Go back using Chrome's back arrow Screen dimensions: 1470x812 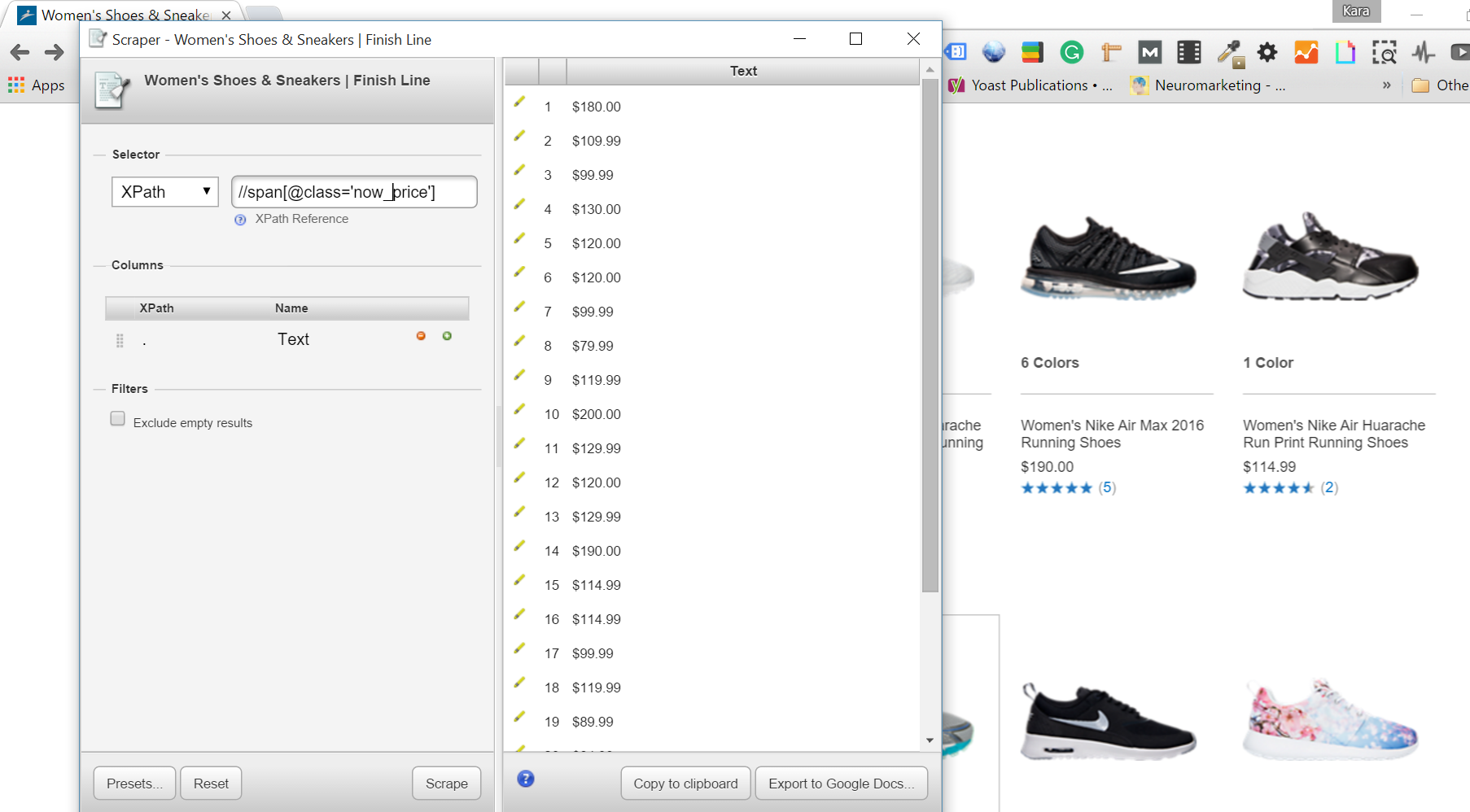pos(20,52)
